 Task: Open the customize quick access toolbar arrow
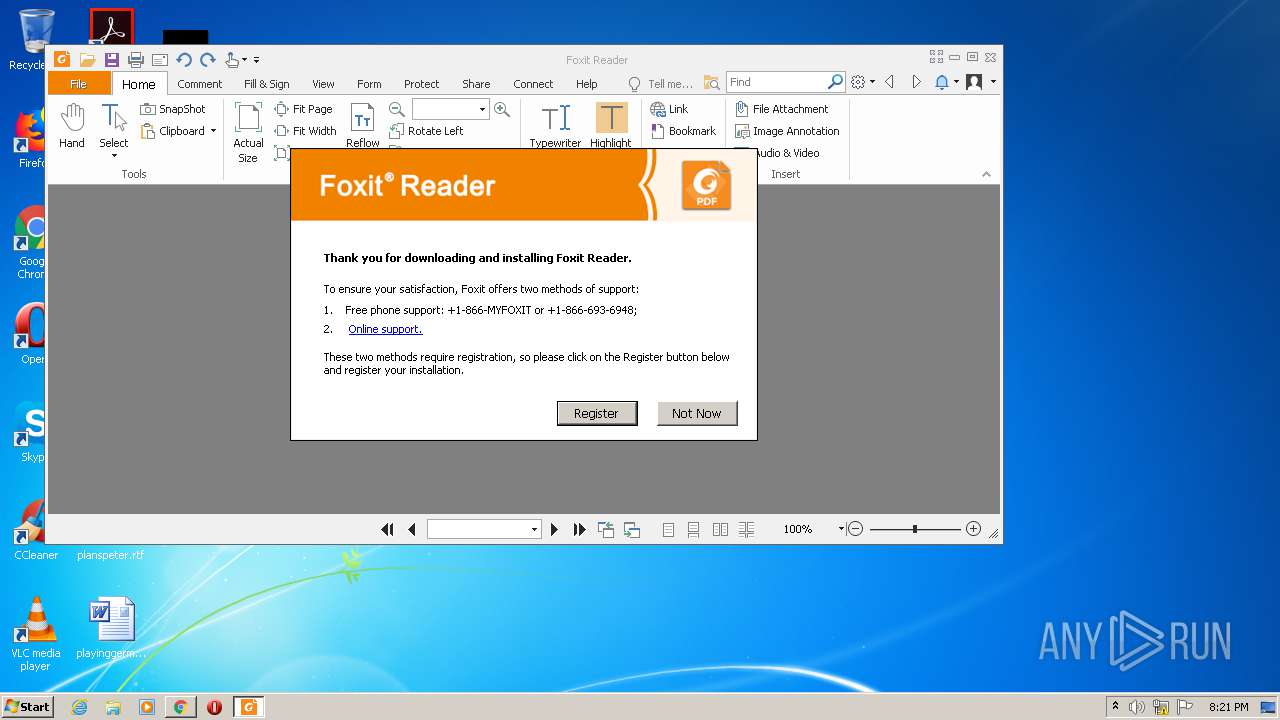click(256, 60)
